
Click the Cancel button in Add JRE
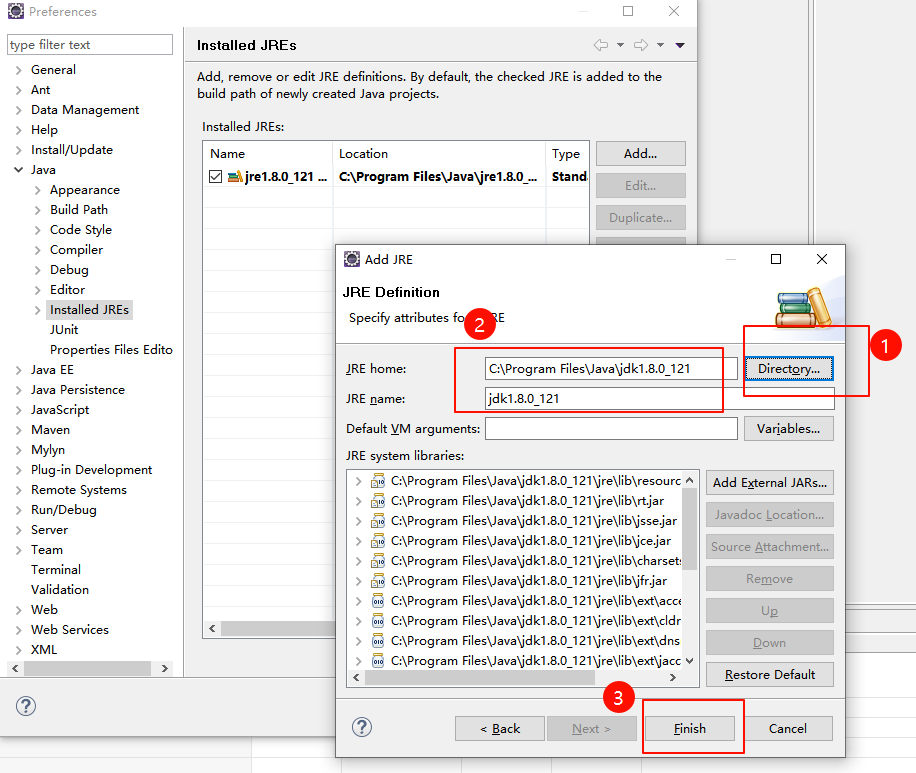point(787,729)
